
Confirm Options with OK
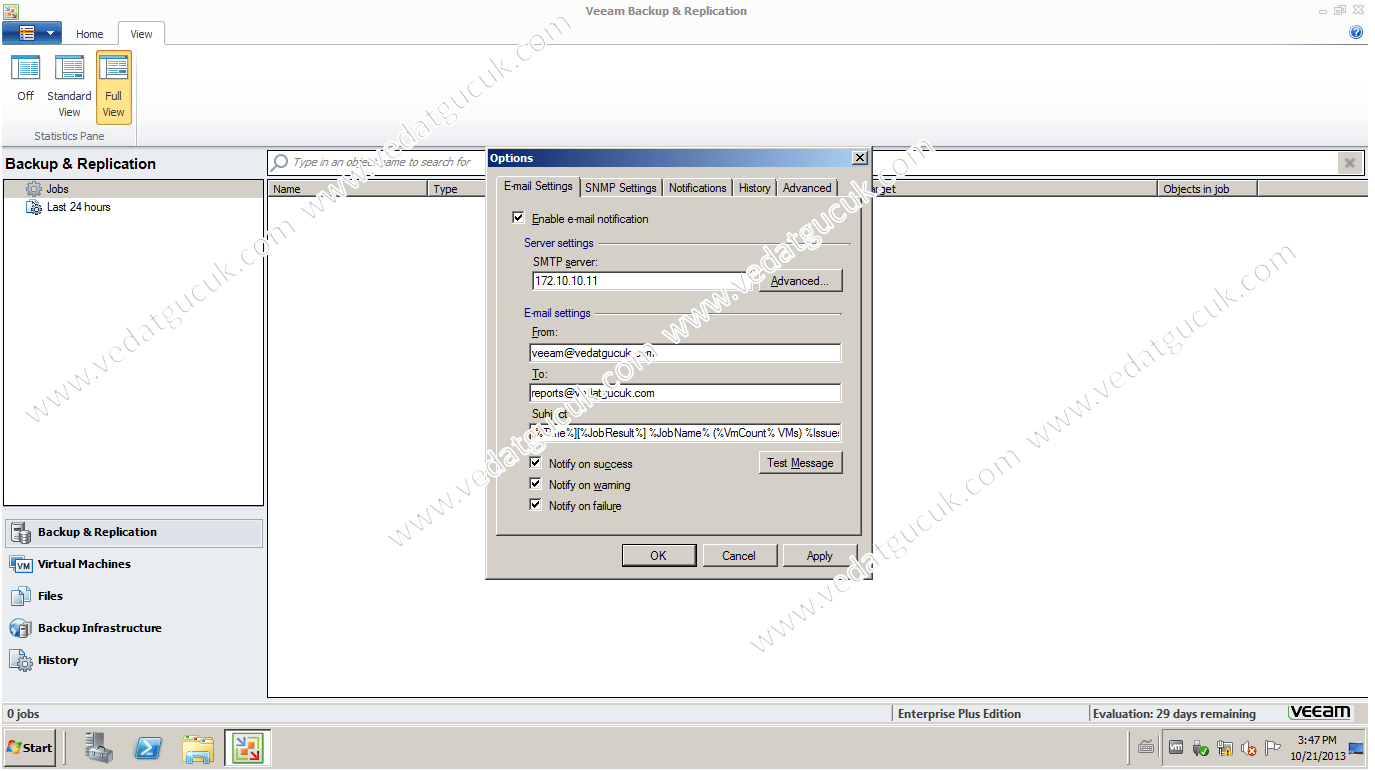point(658,556)
